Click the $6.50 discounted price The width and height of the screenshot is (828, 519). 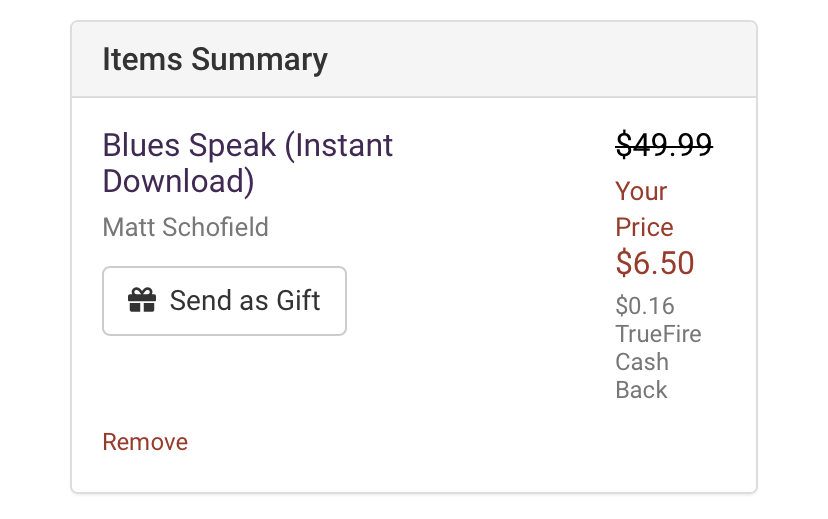coord(655,263)
